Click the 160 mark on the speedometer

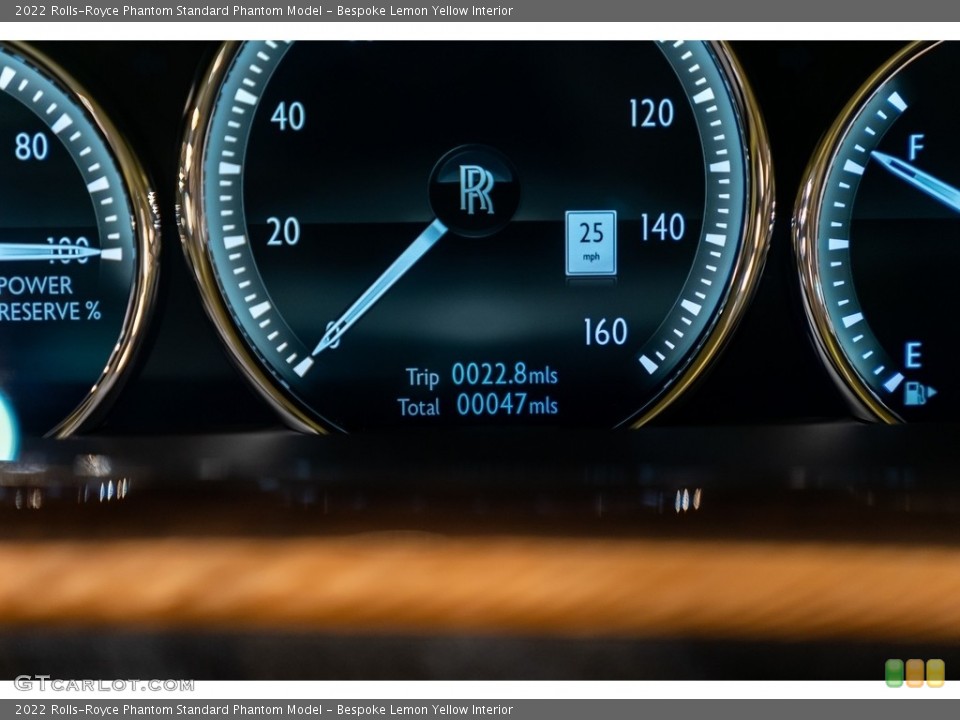tap(606, 332)
